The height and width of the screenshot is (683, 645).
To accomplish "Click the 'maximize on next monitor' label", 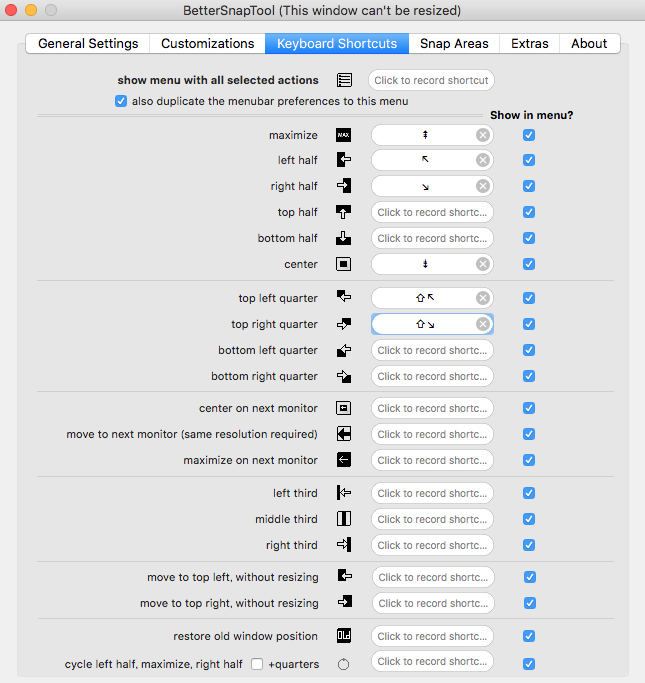I will (250, 460).
